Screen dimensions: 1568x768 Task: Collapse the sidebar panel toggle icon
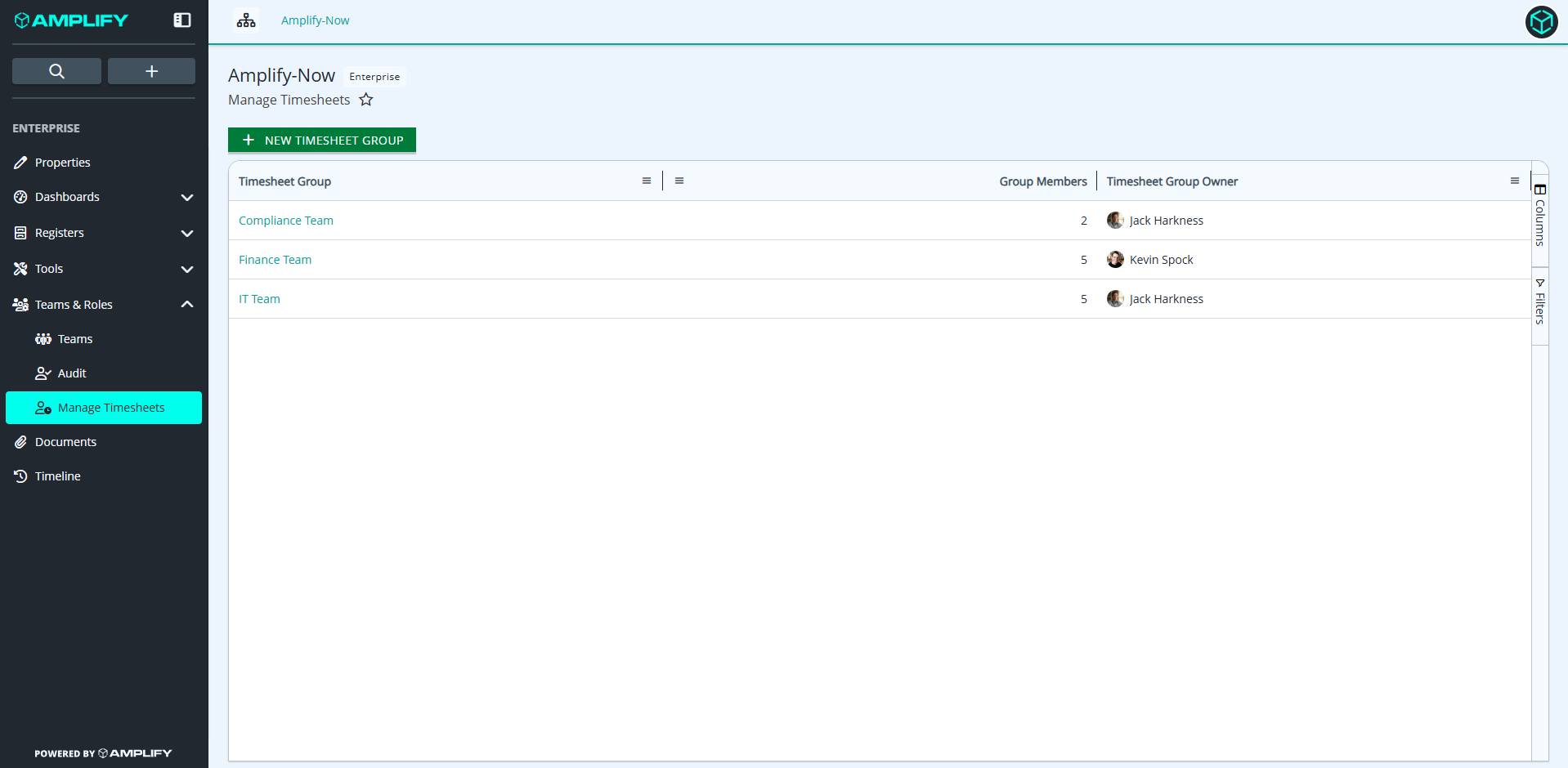182,20
